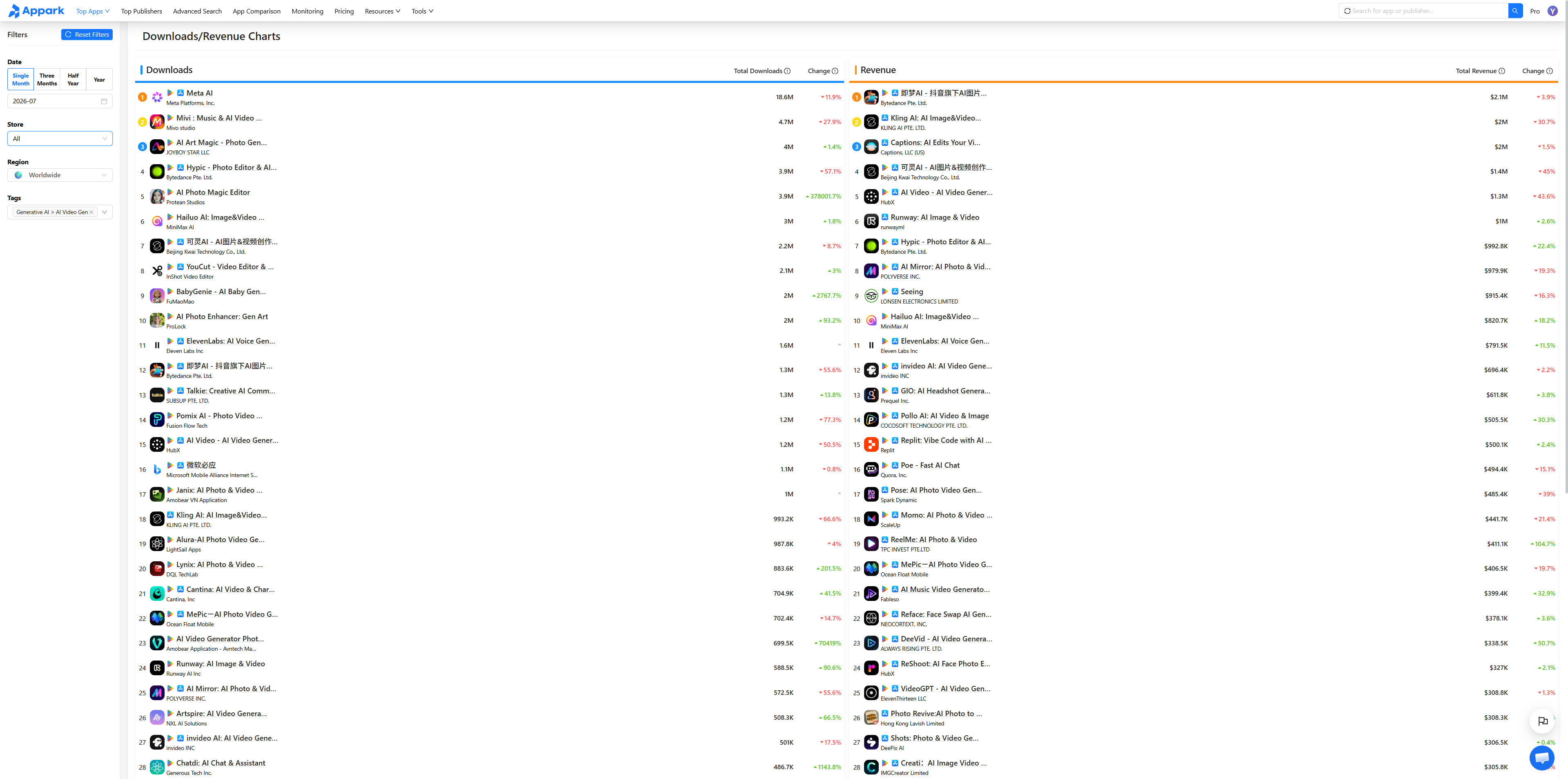The height and width of the screenshot is (779, 1568).
Task: Click the floating feedback flag button
Action: [x=1542, y=721]
